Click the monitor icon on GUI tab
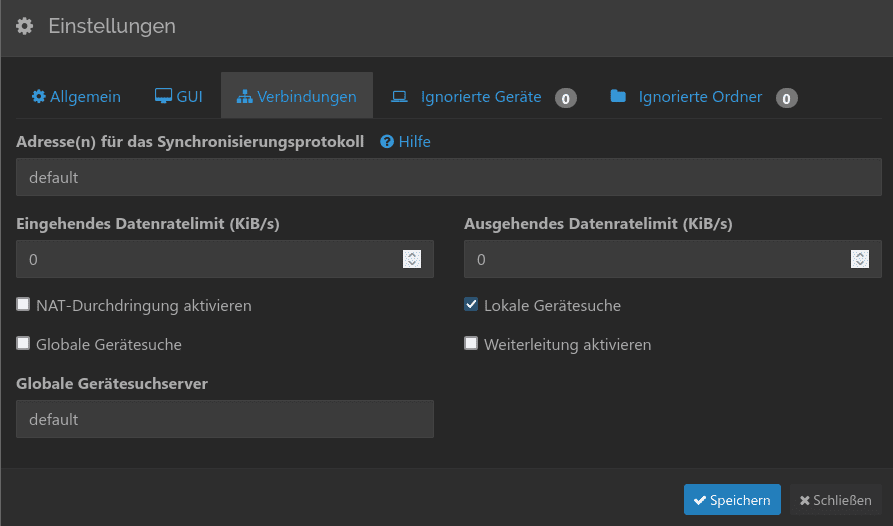The height and width of the screenshot is (526, 893). (163, 96)
